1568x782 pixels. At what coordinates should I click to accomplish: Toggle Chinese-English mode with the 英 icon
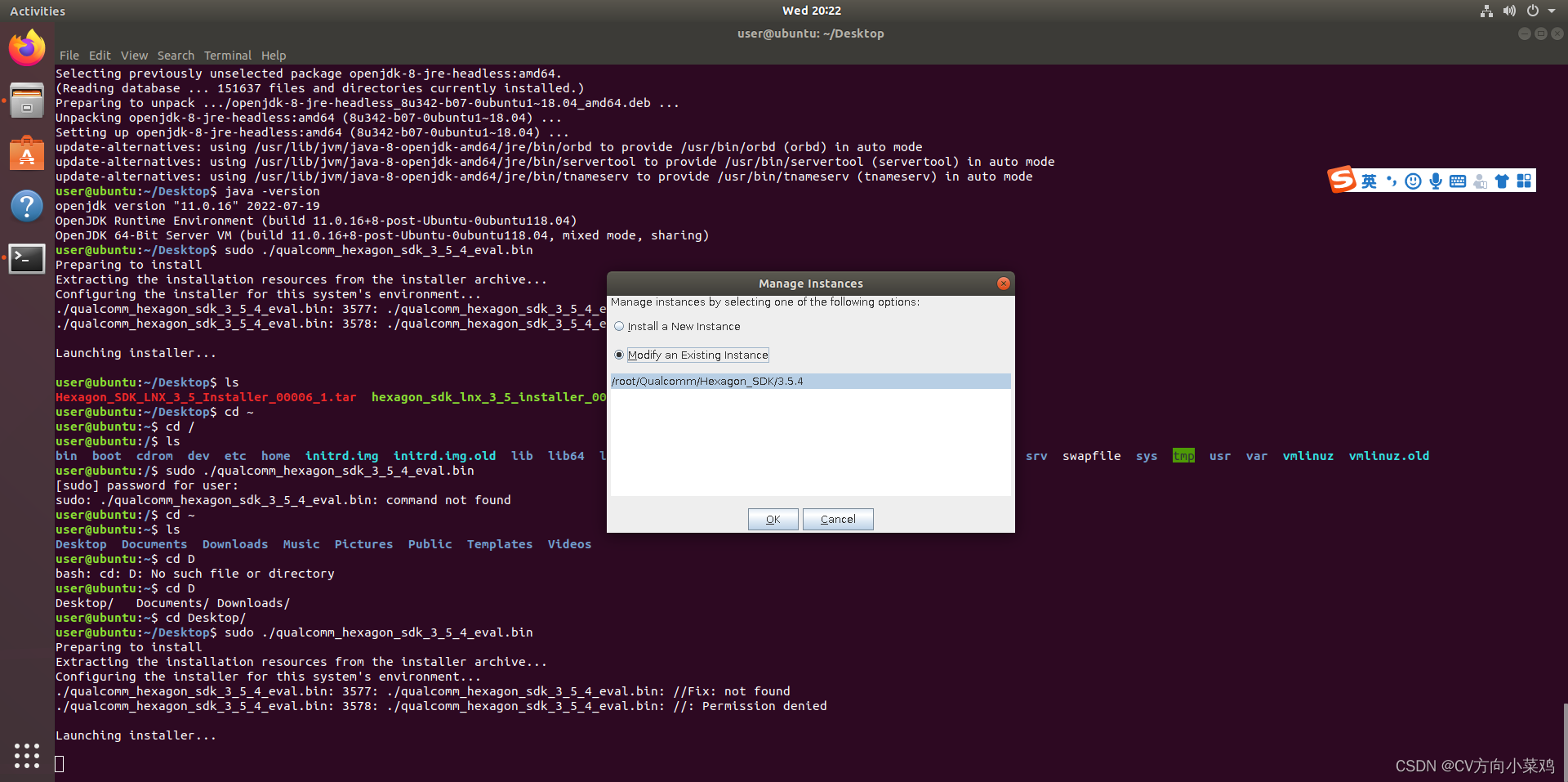(x=1369, y=180)
